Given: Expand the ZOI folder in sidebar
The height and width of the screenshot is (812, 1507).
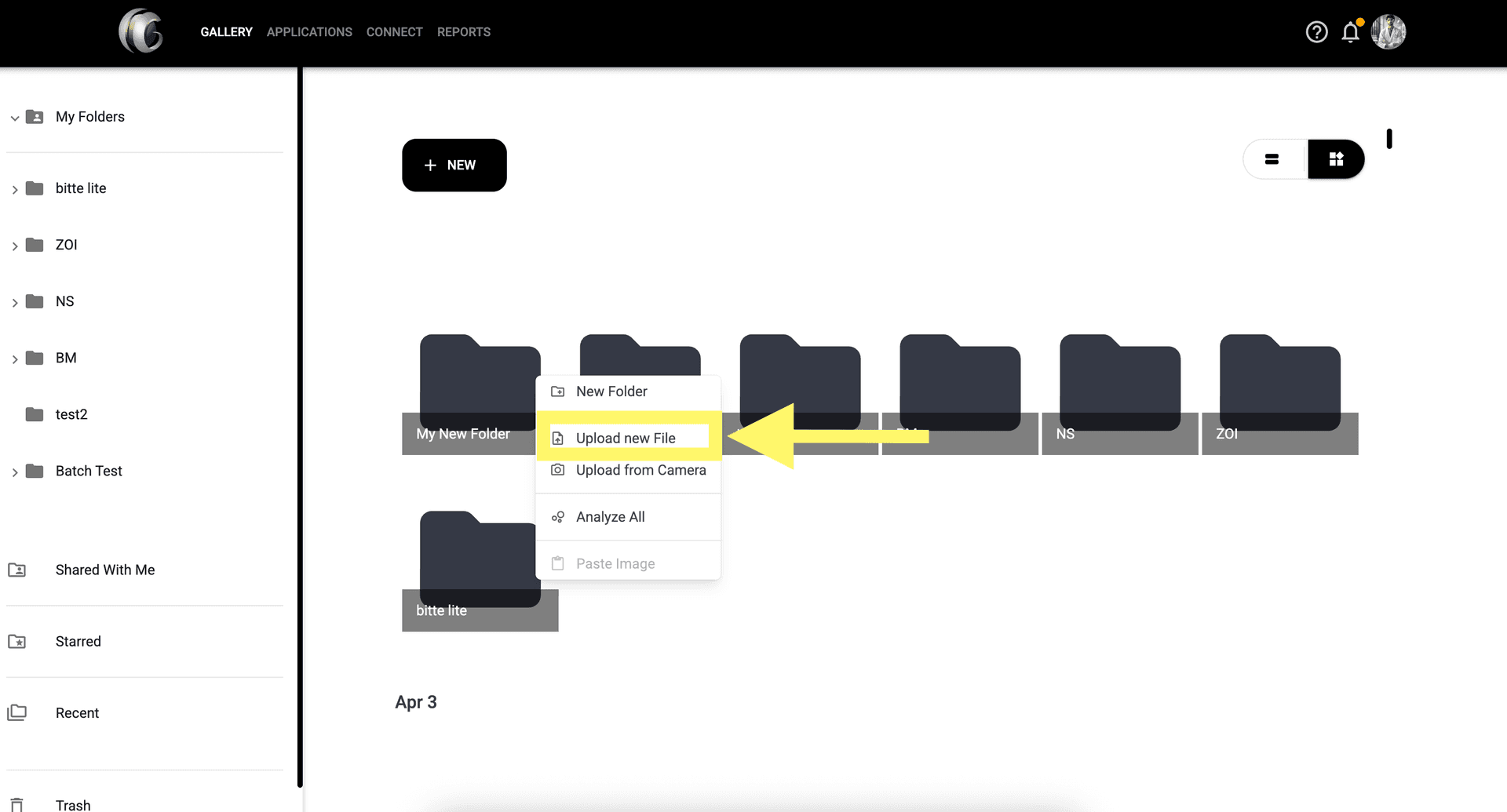Looking at the screenshot, I should tap(15, 246).
